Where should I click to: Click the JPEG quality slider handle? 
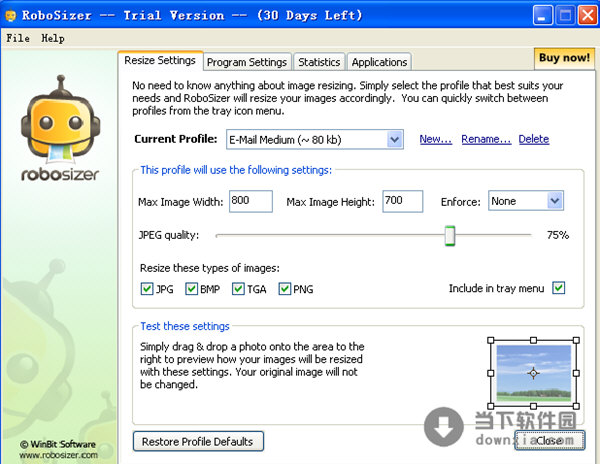tap(450, 236)
